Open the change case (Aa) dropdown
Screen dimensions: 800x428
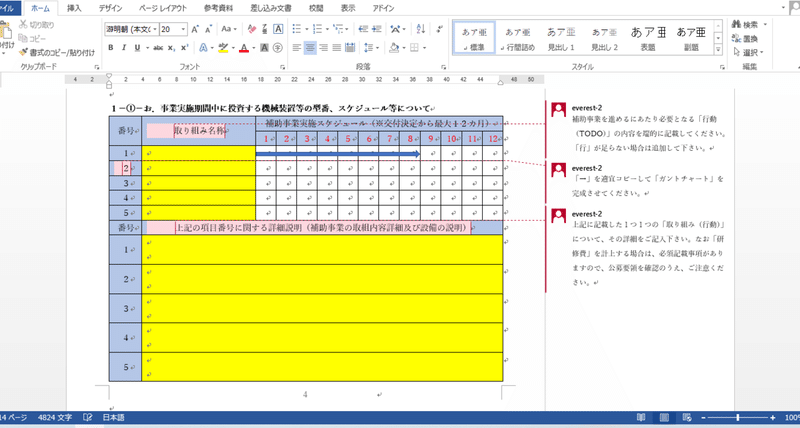pos(230,29)
